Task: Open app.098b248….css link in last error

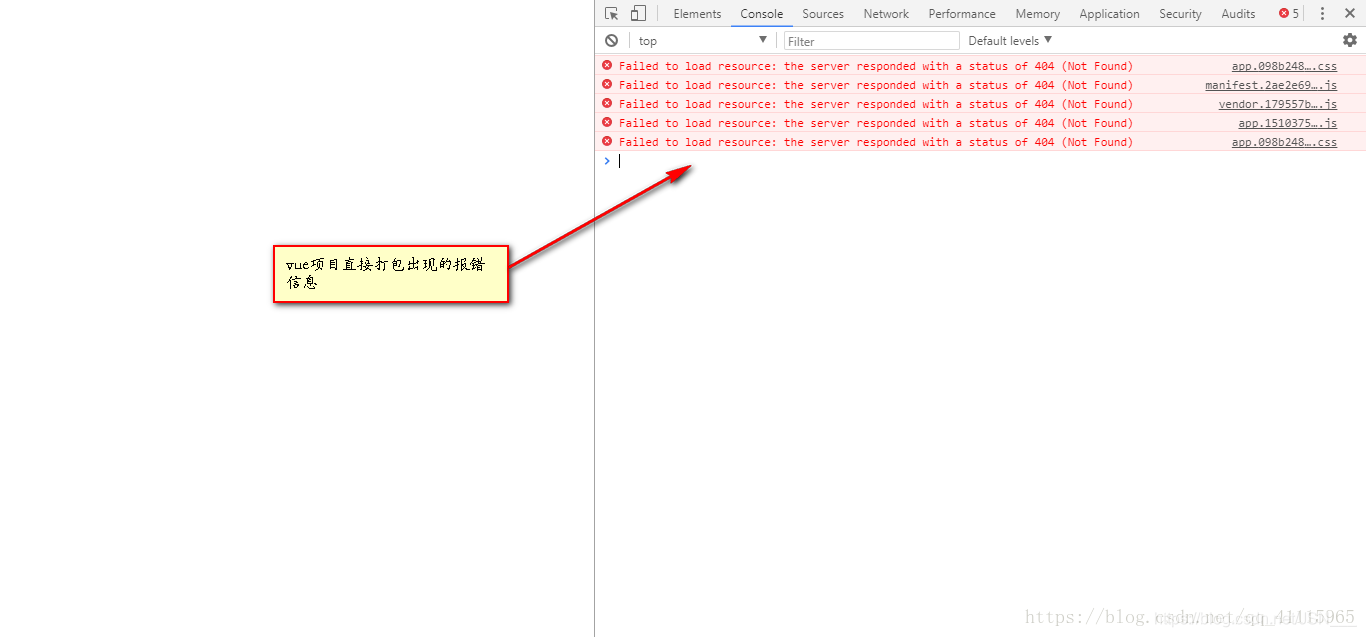Action: (1284, 142)
